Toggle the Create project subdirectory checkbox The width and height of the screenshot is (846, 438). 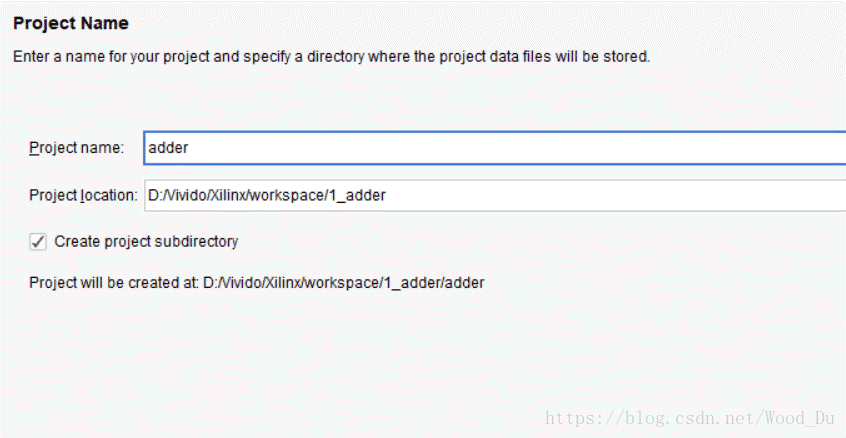(38, 241)
